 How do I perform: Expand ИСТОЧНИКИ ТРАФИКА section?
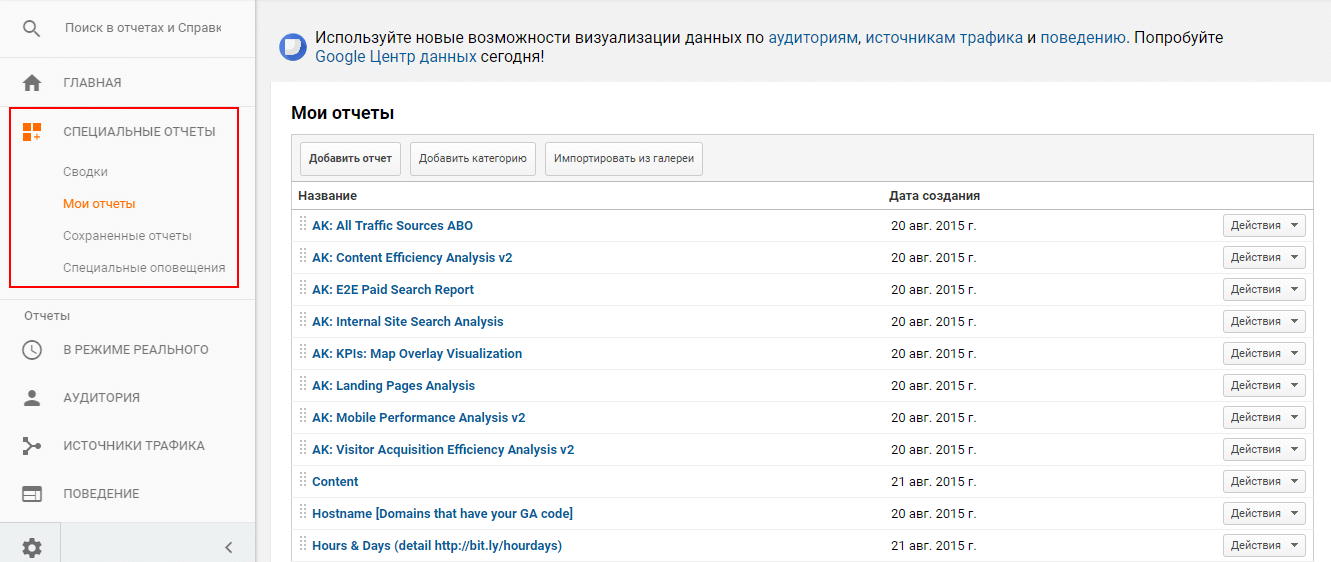(x=134, y=446)
